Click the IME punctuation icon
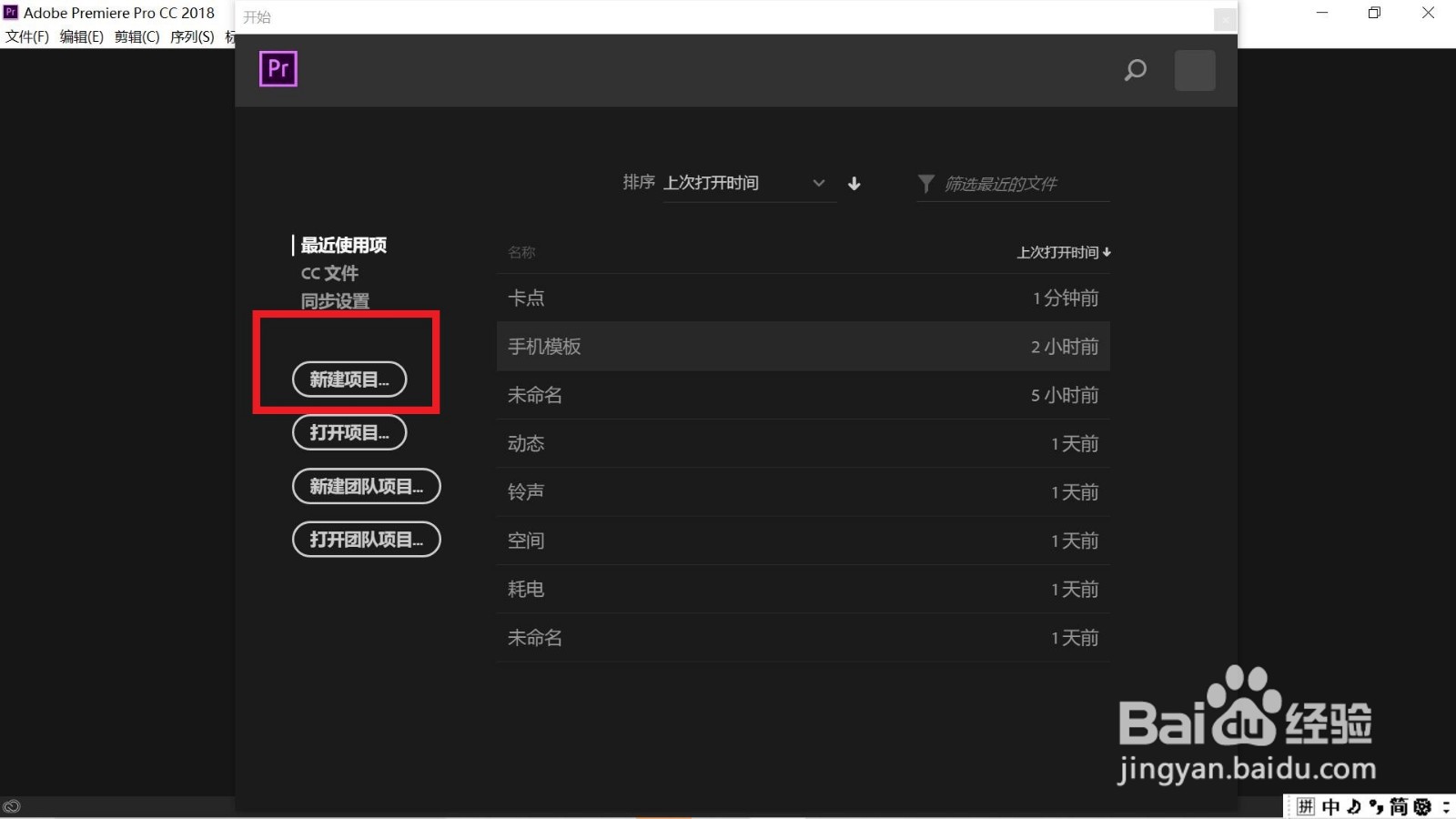 pyautogui.click(x=1376, y=806)
